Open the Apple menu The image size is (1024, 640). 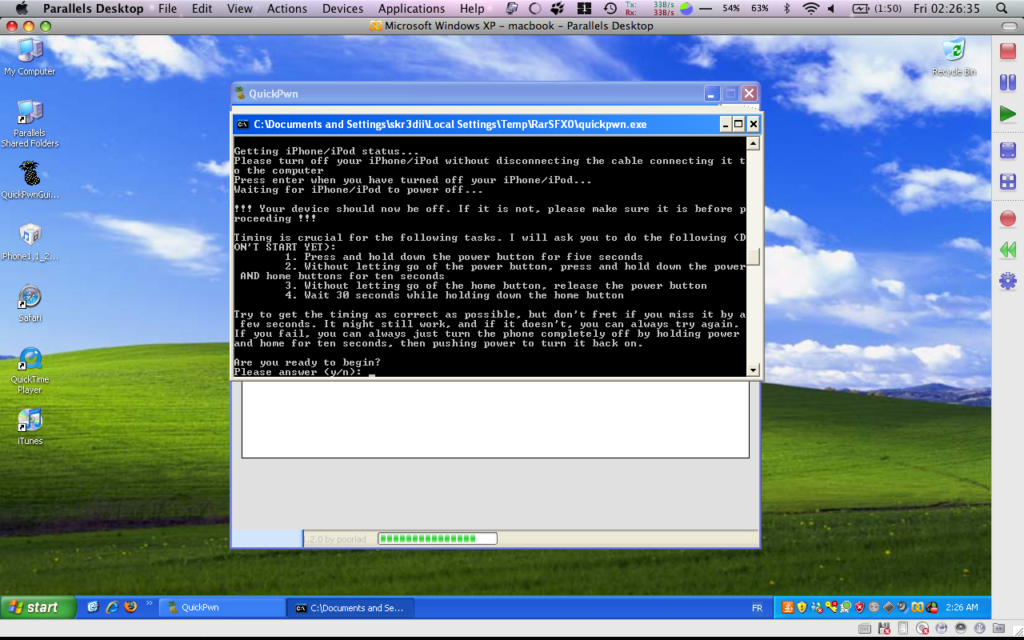[x=21, y=8]
